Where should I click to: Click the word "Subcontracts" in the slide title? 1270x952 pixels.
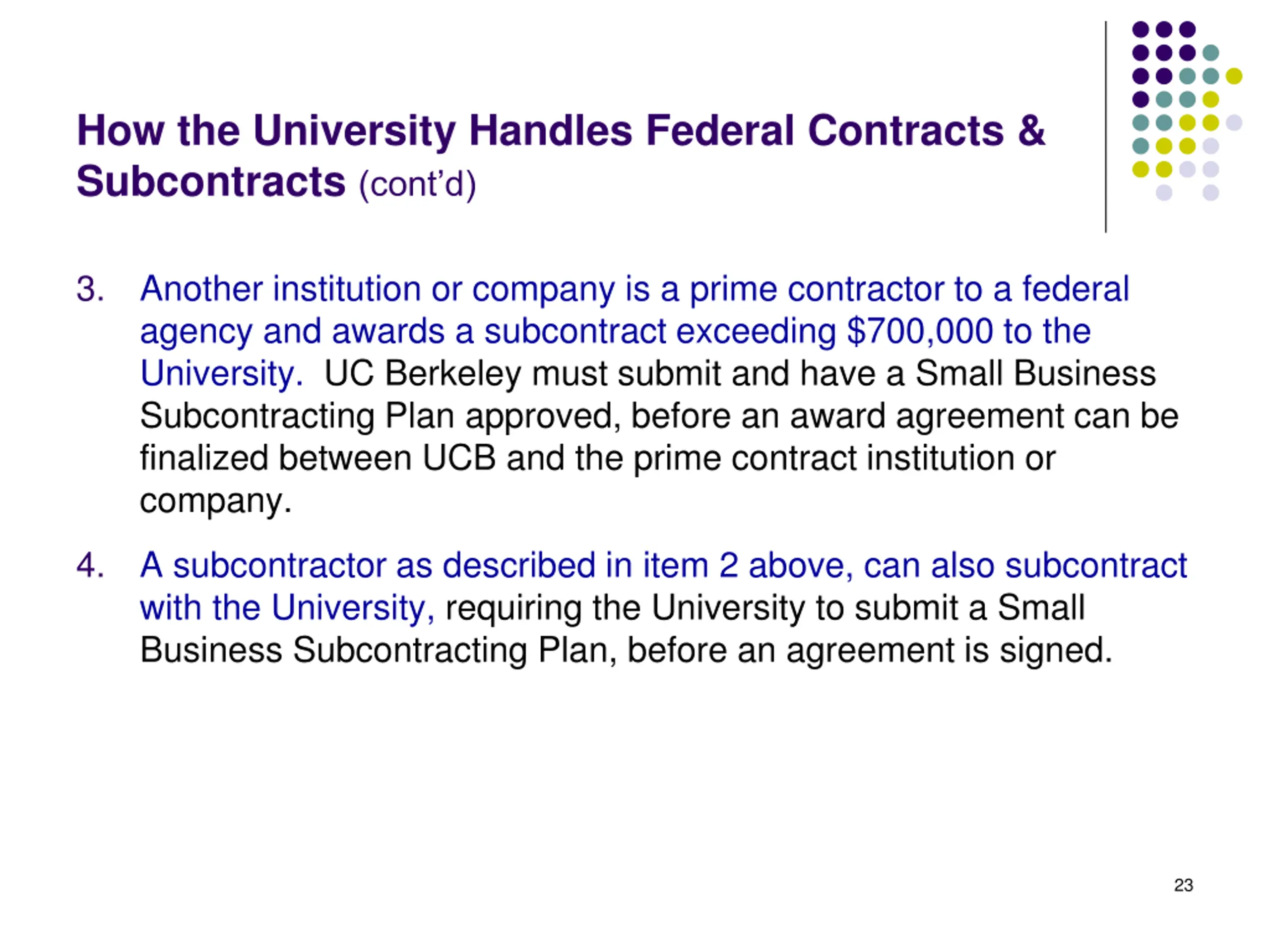(x=211, y=181)
